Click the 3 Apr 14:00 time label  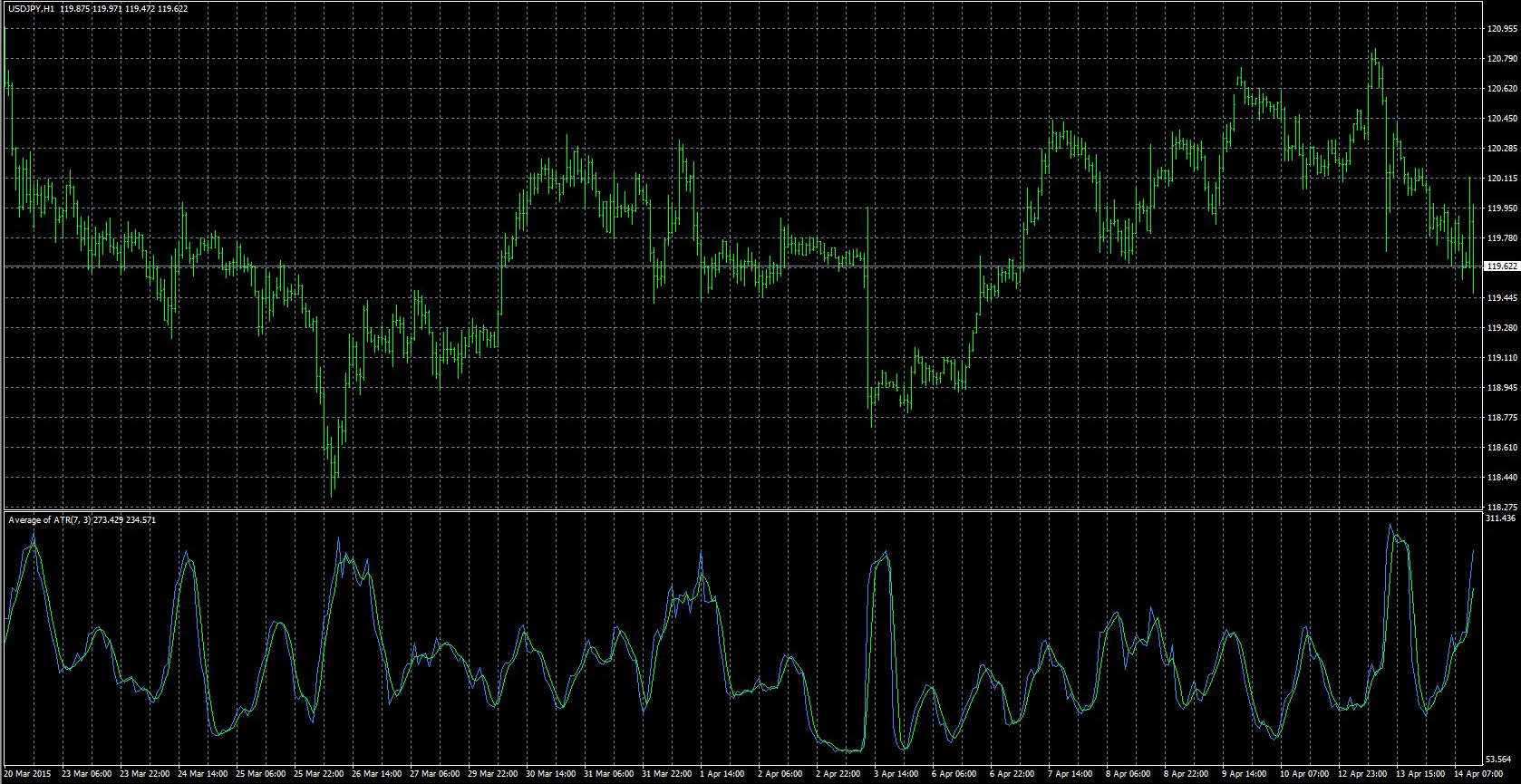pos(897,774)
